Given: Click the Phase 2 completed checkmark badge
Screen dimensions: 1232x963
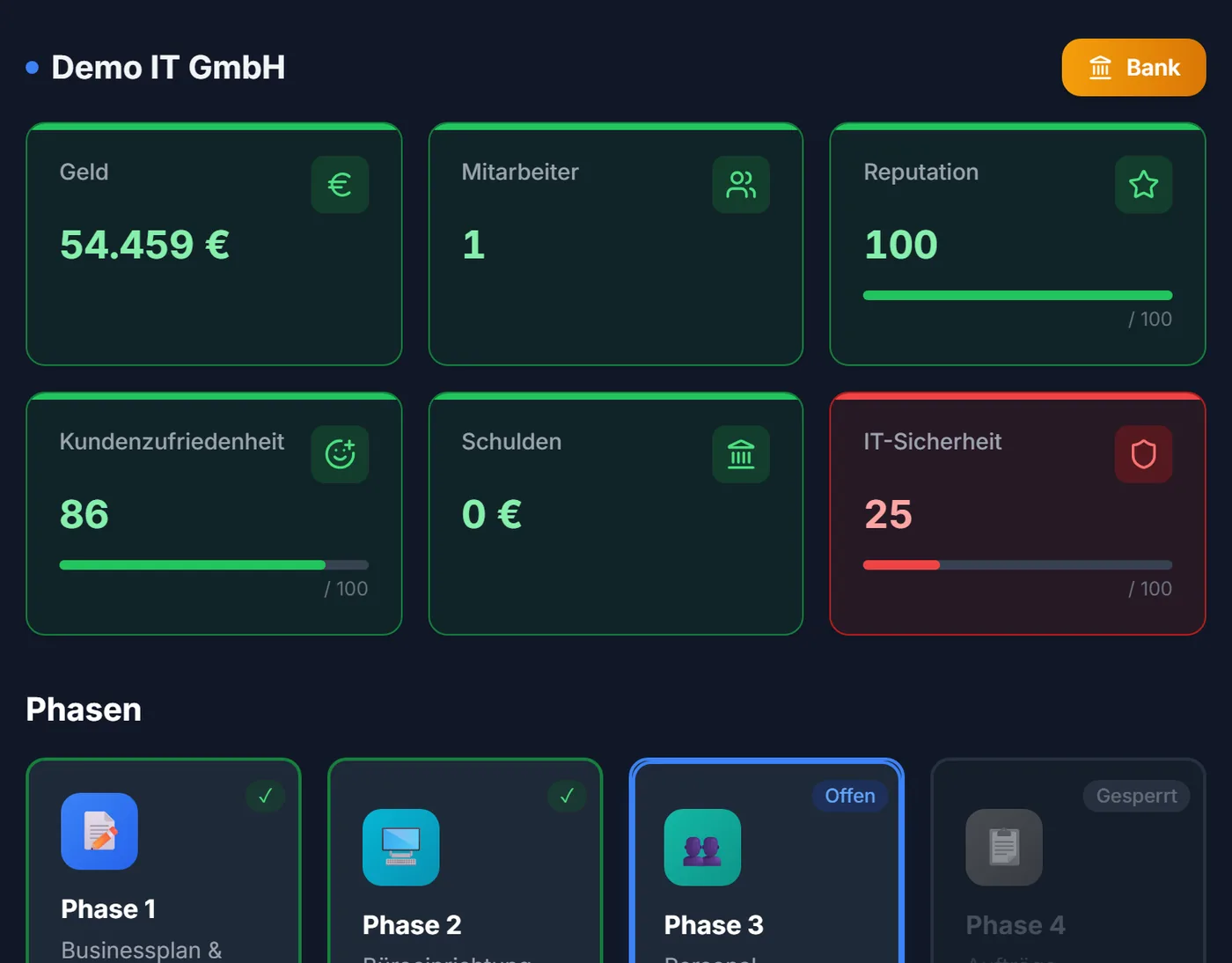Looking at the screenshot, I should point(567,796).
